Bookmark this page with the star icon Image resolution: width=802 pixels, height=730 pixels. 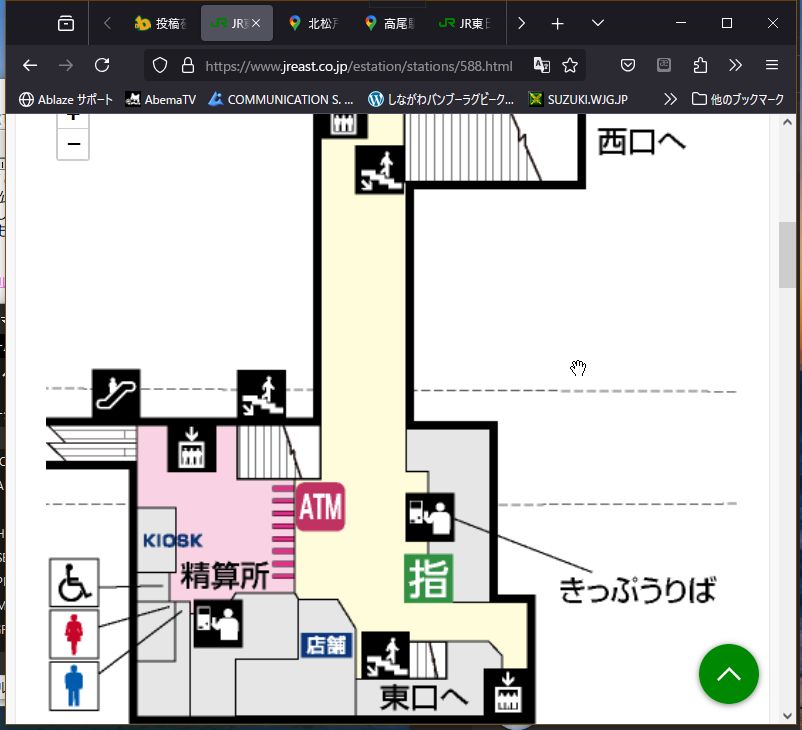570,65
